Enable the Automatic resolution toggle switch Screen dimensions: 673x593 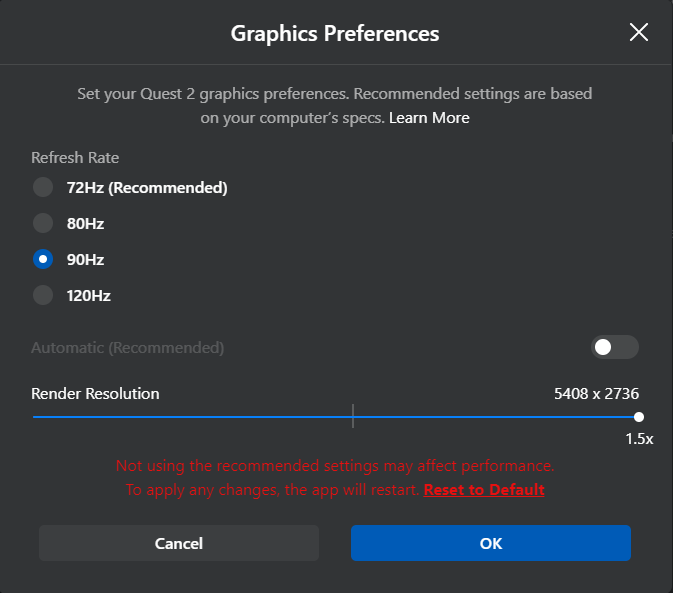(x=614, y=347)
